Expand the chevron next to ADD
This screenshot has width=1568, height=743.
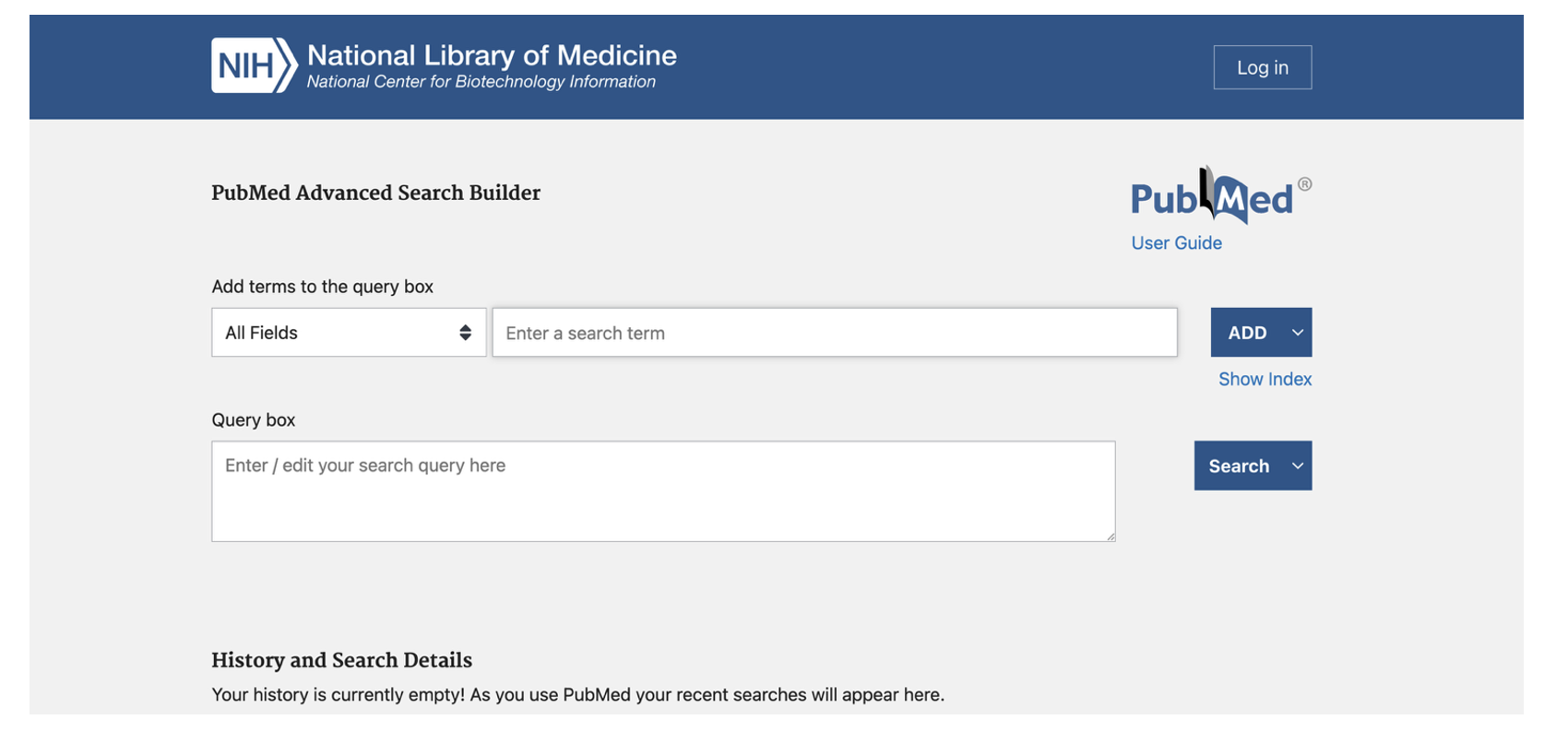pyautogui.click(x=1298, y=333)
